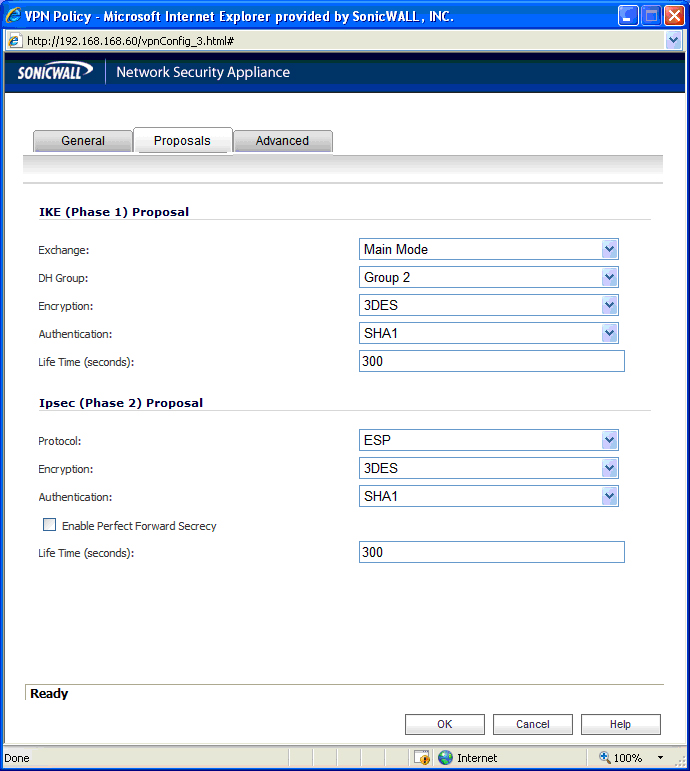The height and width of the screenshot is (771, 690).
Task: Open the Advanced tab
Action: click(283, 141)
